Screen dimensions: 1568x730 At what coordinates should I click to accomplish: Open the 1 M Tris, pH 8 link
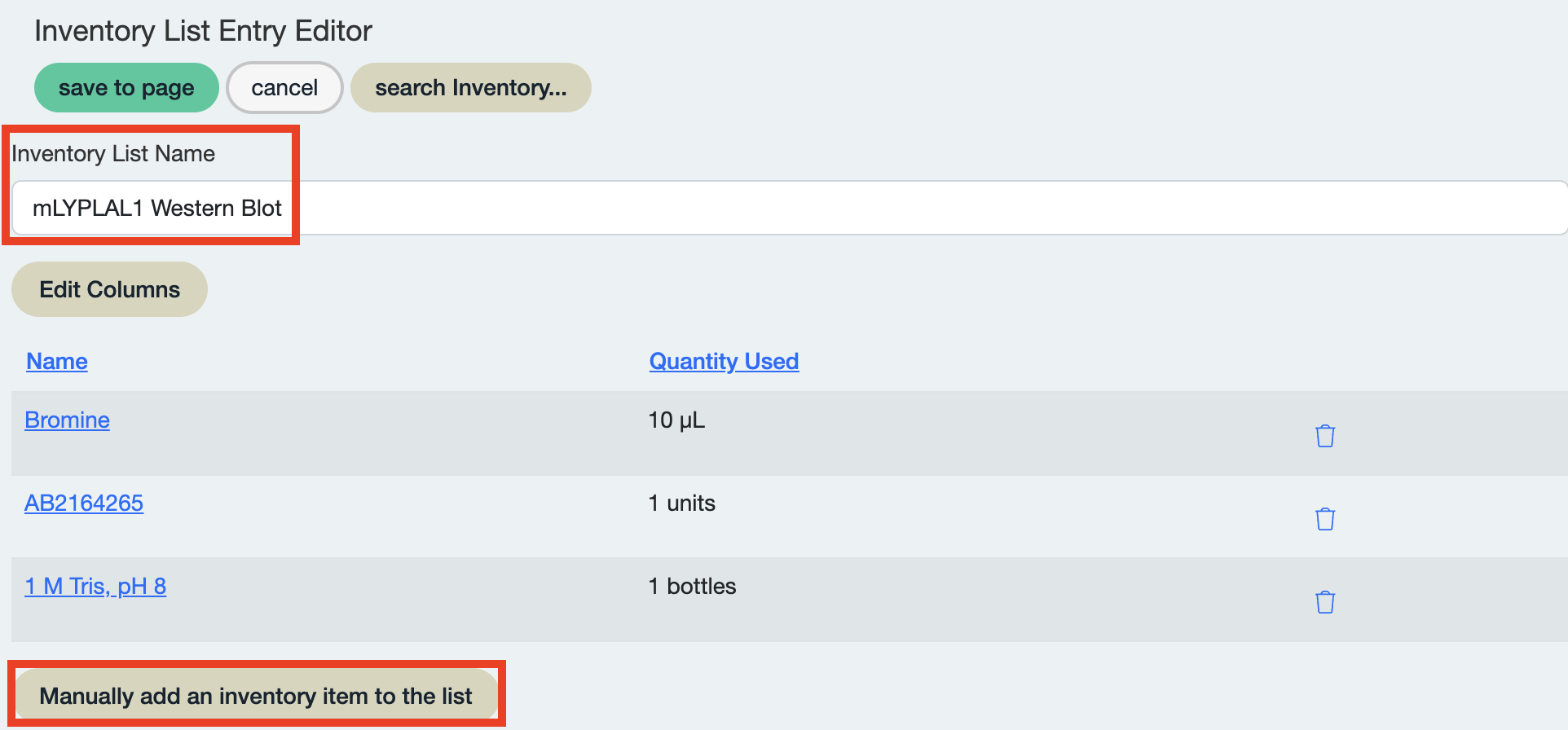95,586
